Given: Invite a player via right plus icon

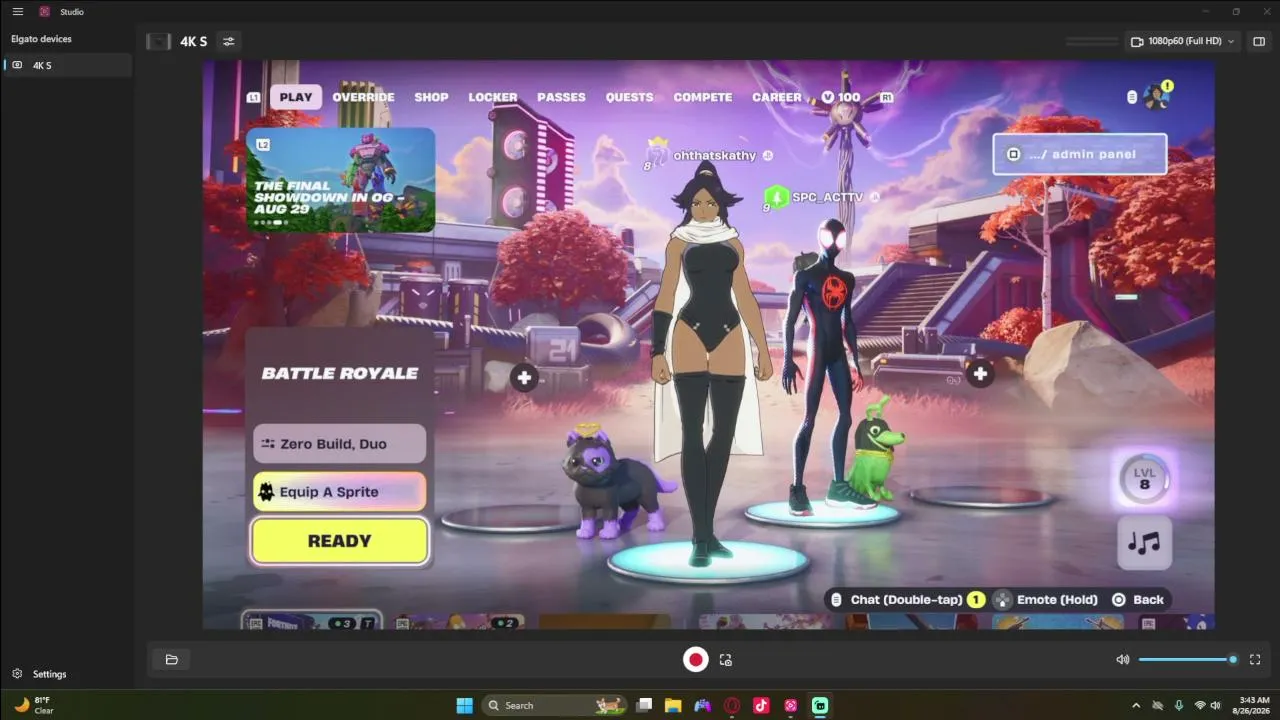Looking at the screenshot, I should 981,374.
